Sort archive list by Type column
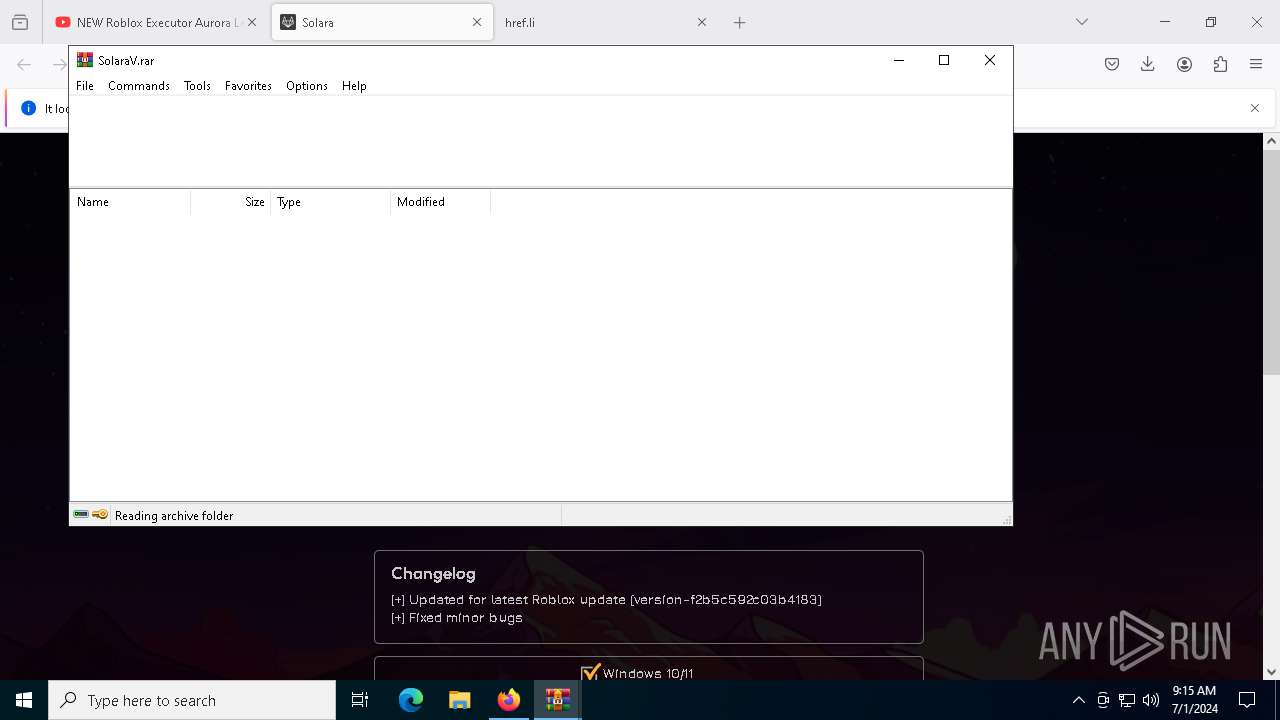 331,202
